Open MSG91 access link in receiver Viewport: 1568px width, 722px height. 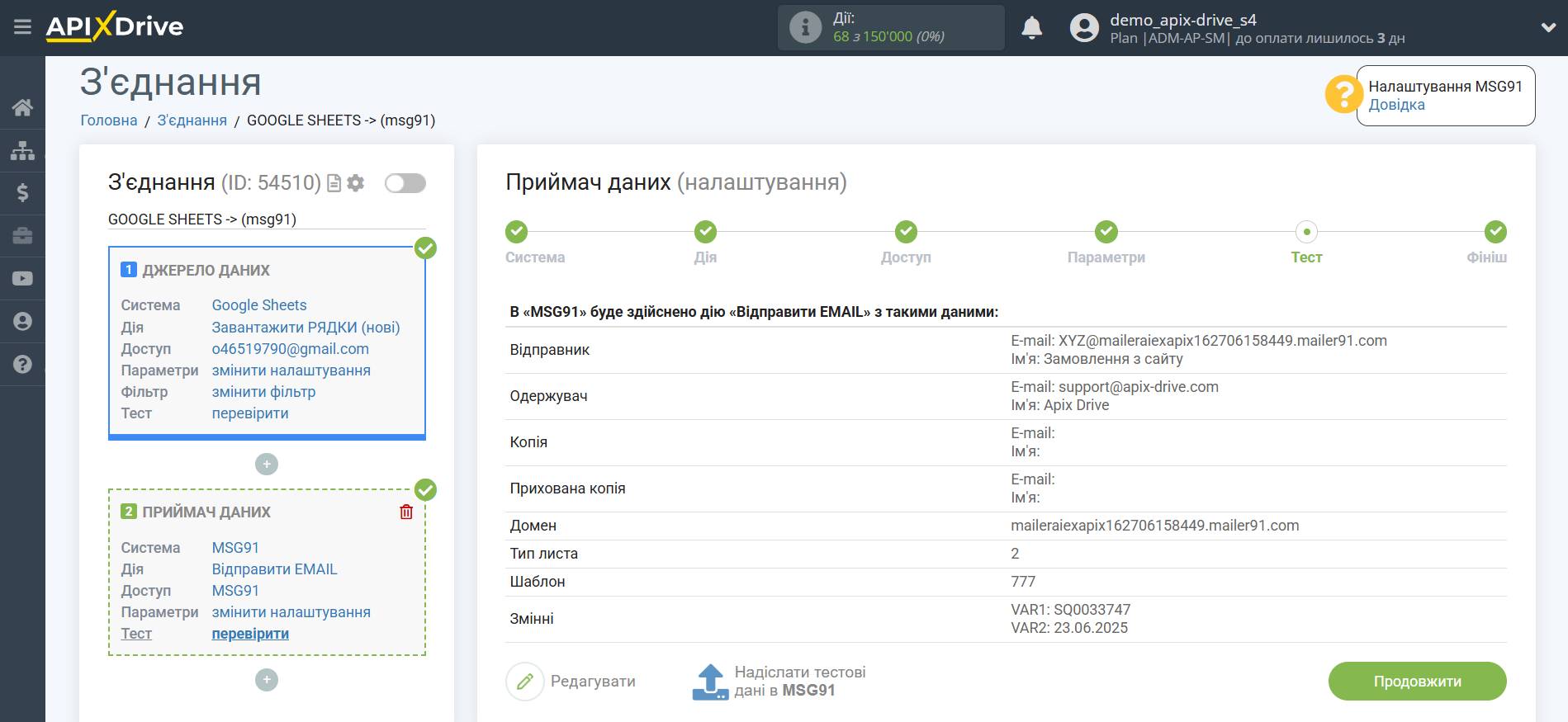[235, 591]
